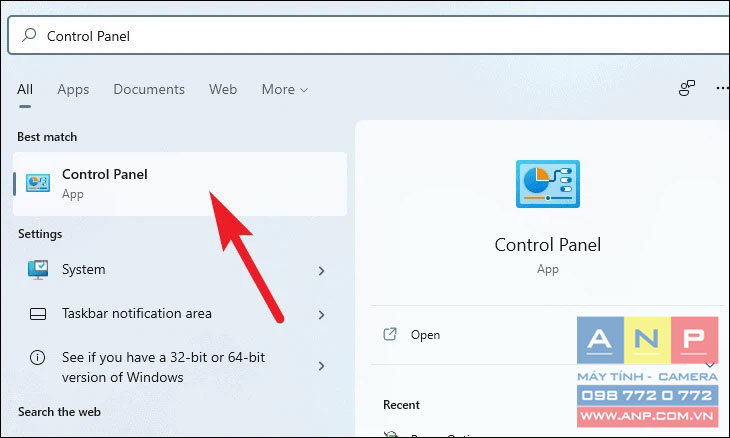Screen dimensions: 730x438
Task: Click the search magnifier icon
Action: (x=29, y=35)
